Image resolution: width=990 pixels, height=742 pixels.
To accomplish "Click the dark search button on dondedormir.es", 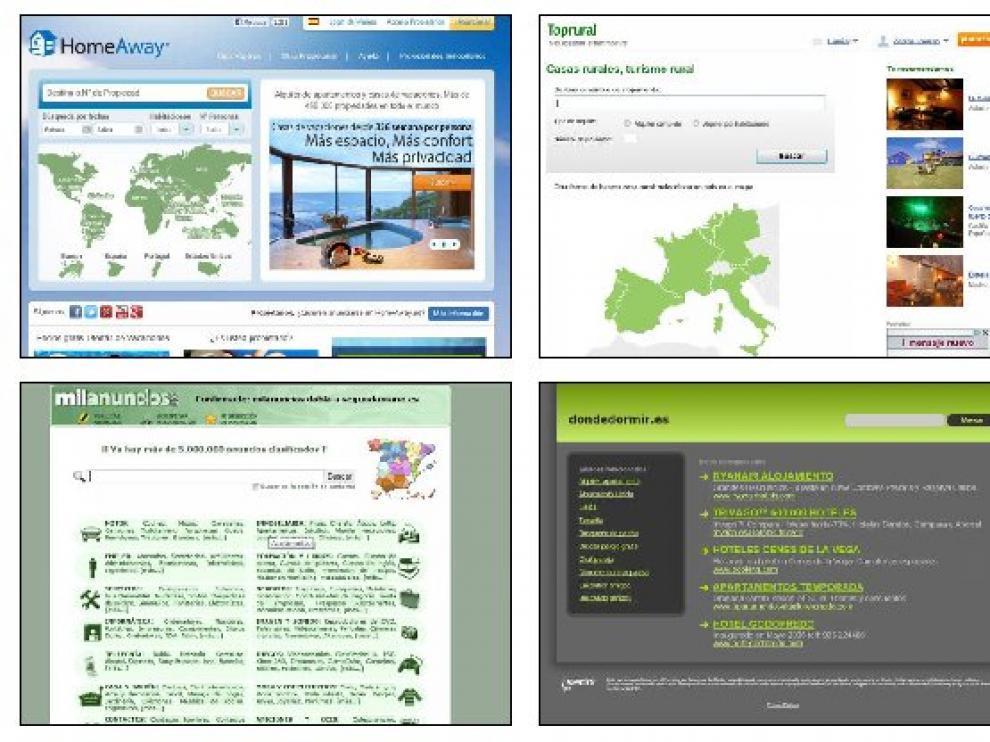I will tap(969, 420).
